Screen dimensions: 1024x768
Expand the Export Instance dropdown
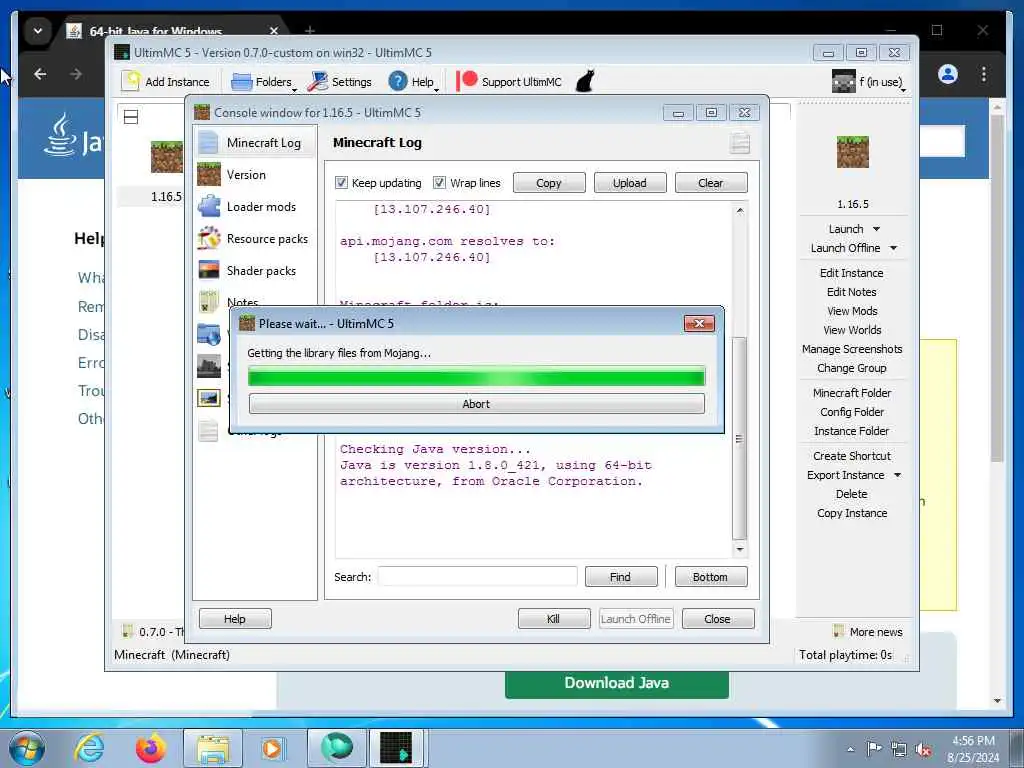tap(897, 475)
